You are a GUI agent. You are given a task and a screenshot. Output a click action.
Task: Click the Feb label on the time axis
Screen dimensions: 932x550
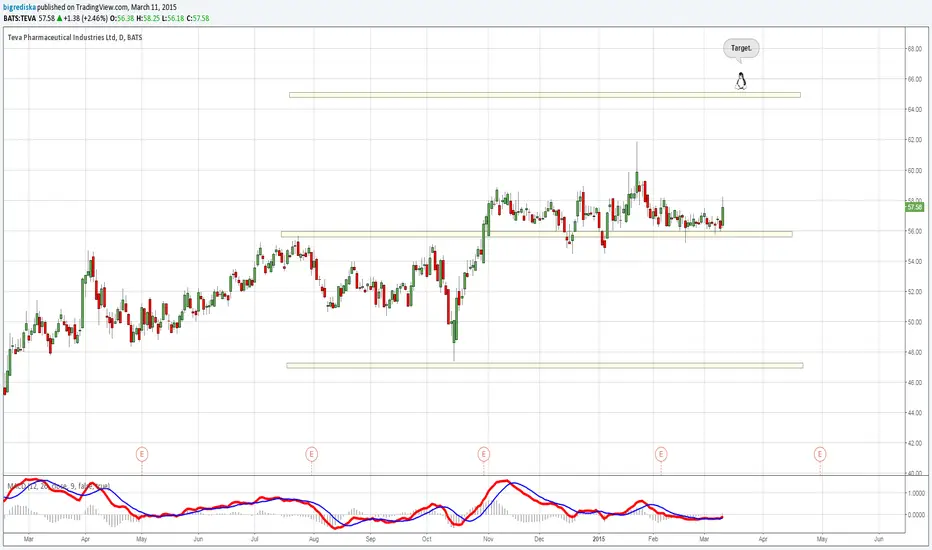coord(653,539)
